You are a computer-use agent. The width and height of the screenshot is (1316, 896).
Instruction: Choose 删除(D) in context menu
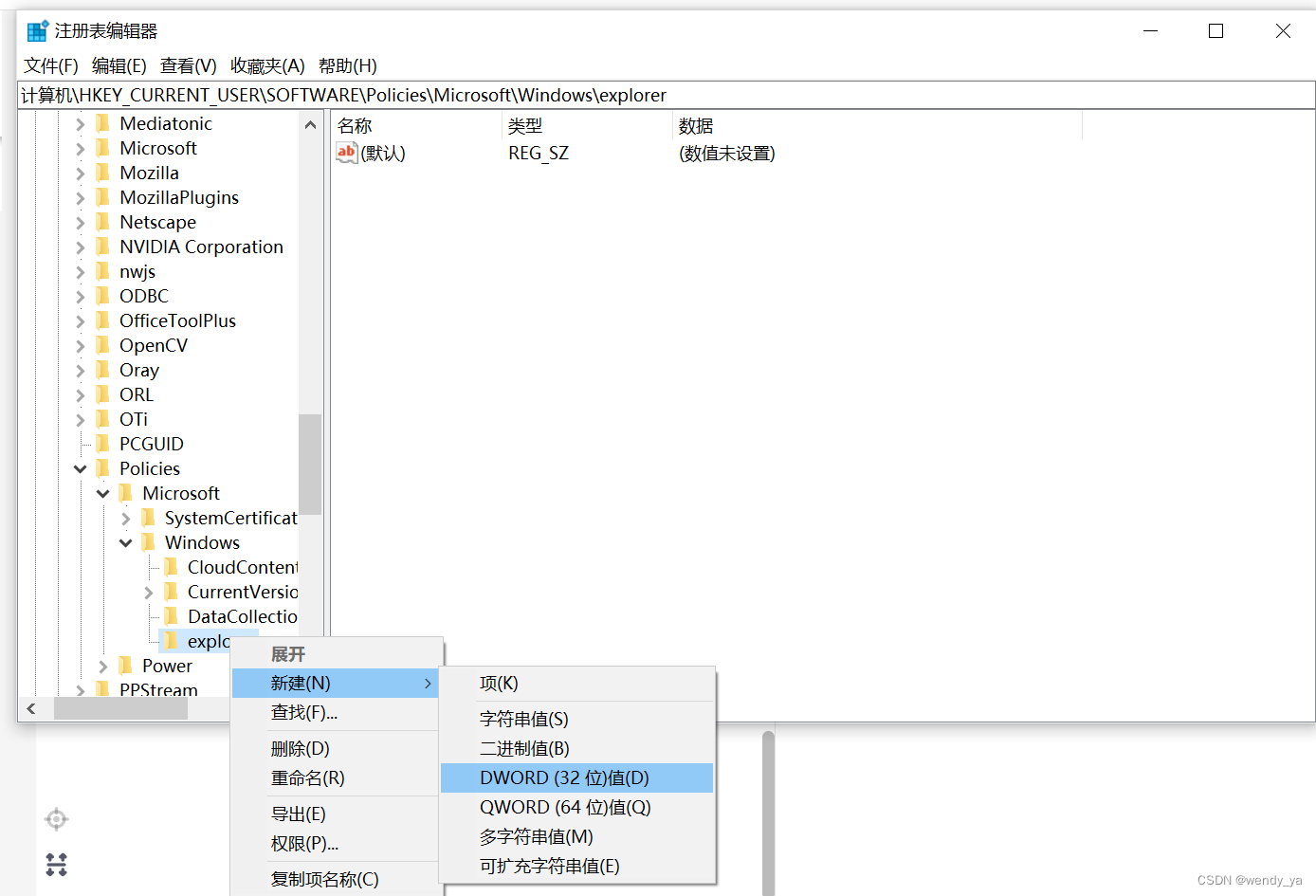click(337, 749)
